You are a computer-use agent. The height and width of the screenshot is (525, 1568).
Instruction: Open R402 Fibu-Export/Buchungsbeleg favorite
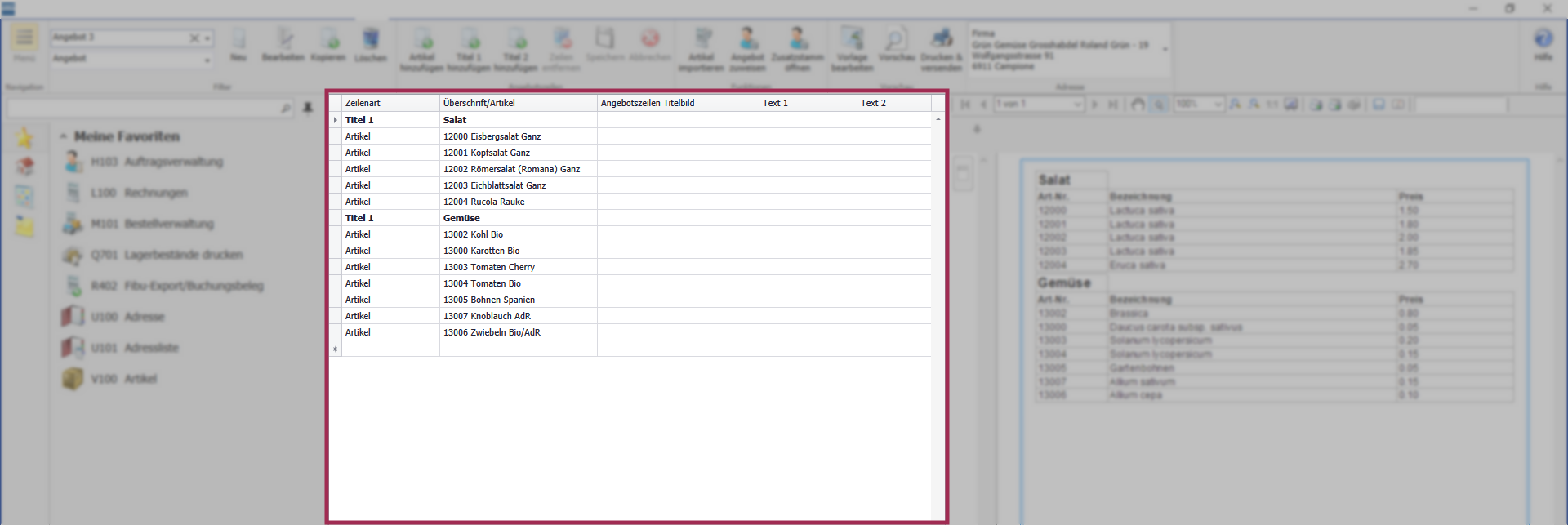(x=164, y=286)
